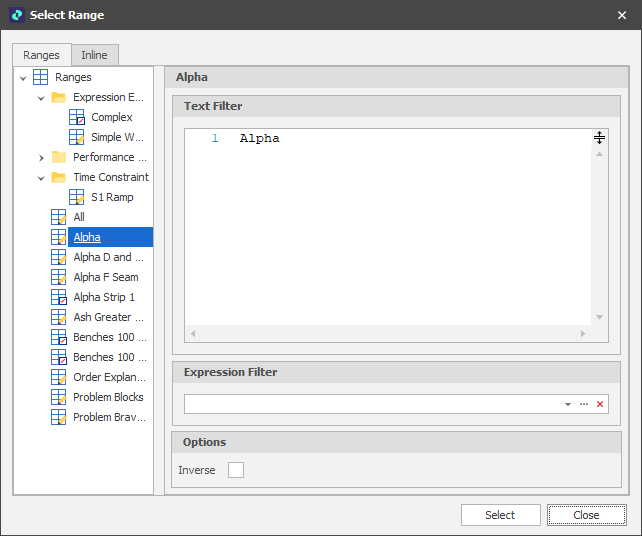
Task: Click the Text Filter scroll down arrow
Action: 599,317
